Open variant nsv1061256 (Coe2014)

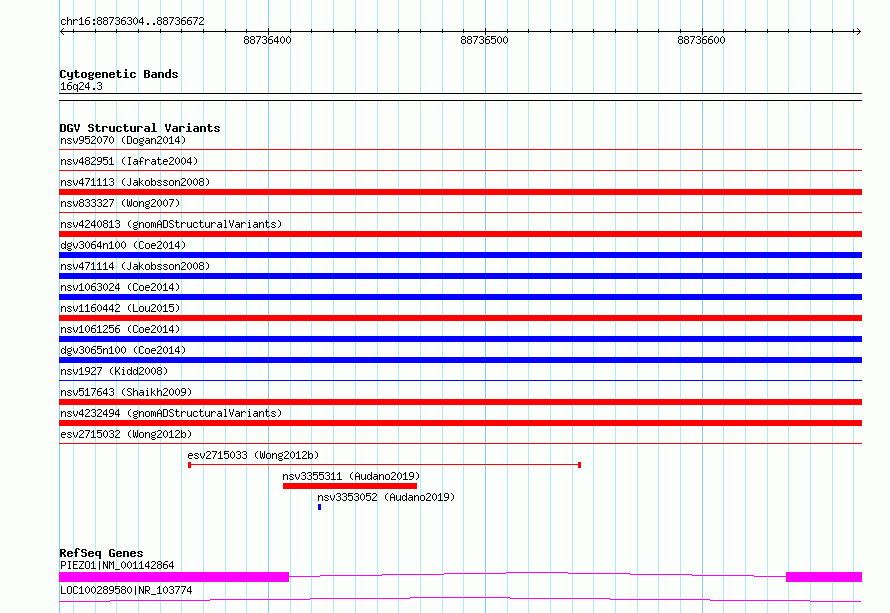(120, 329)
